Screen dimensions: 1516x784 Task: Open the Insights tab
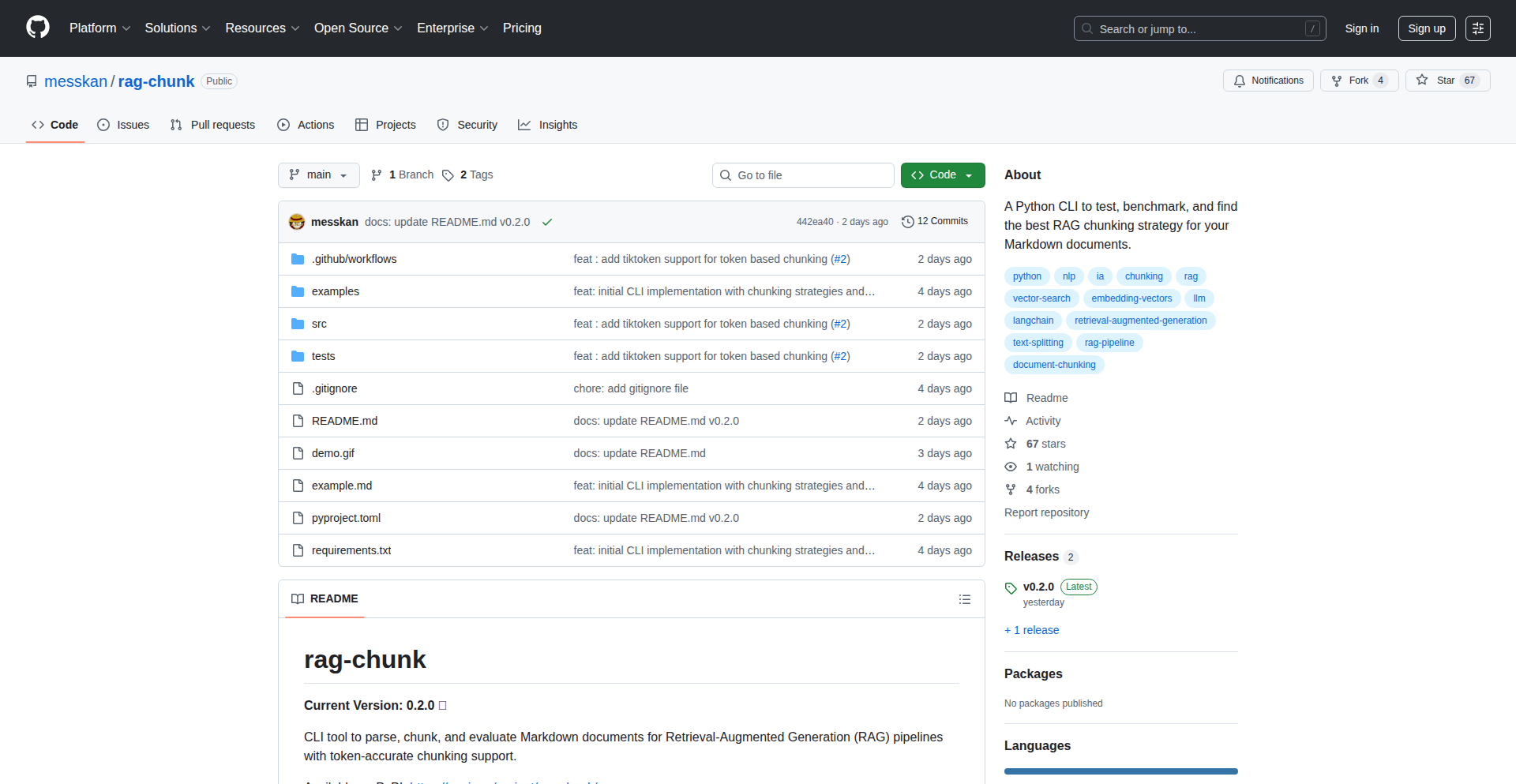coord(548,125)
